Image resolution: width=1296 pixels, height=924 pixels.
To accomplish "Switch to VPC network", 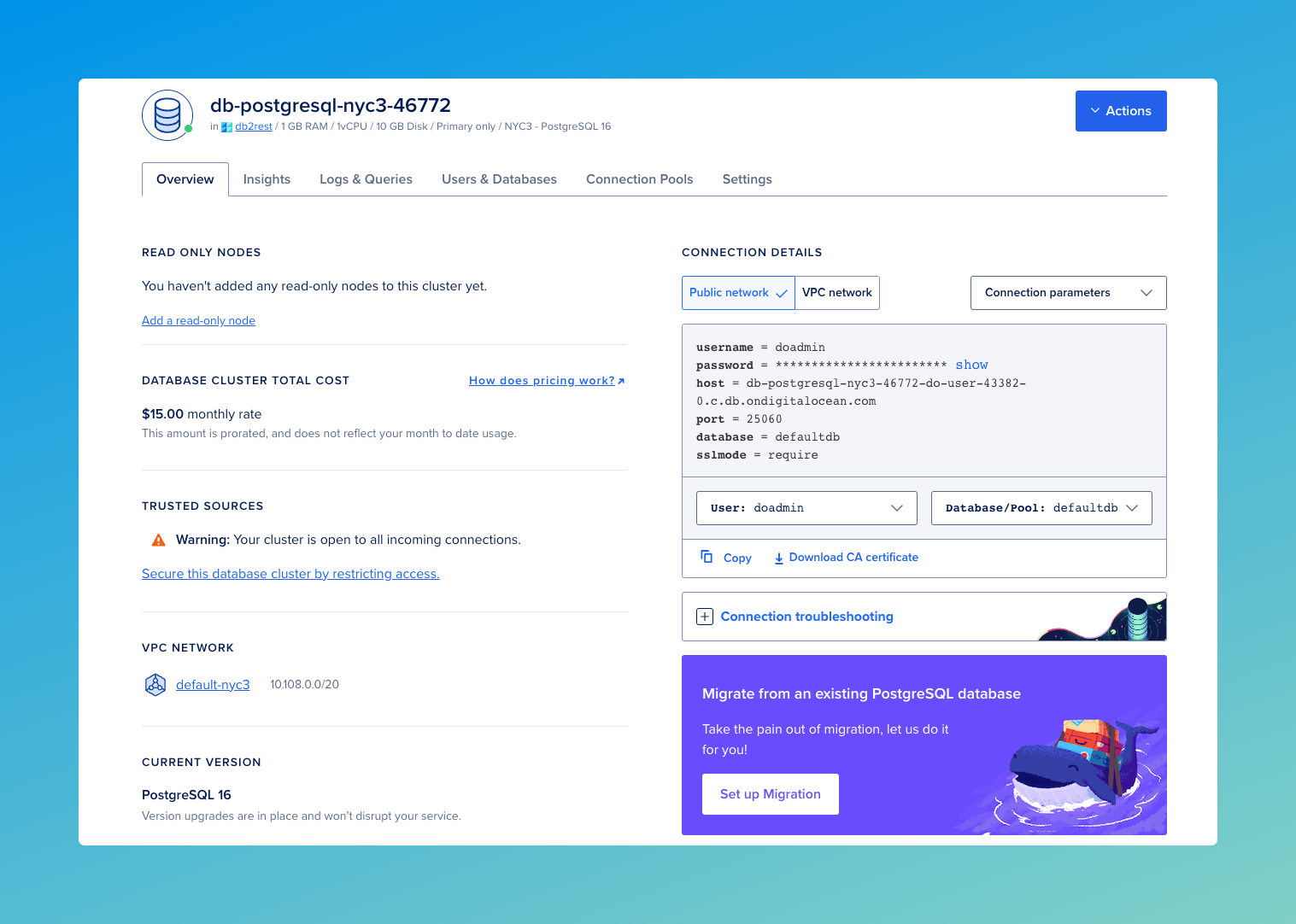I will tap(836, 292).
